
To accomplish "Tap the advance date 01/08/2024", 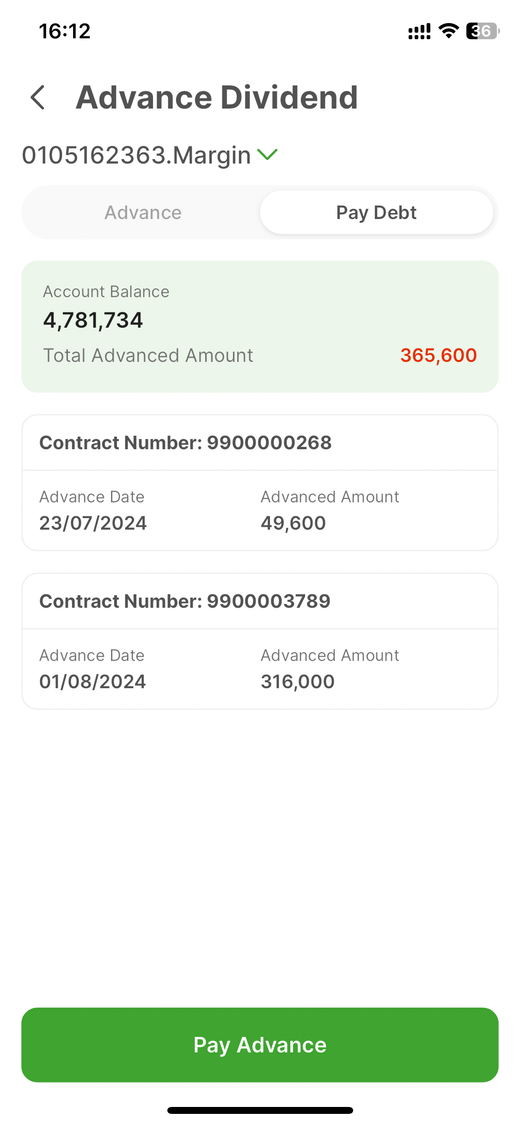I will 93,682.
